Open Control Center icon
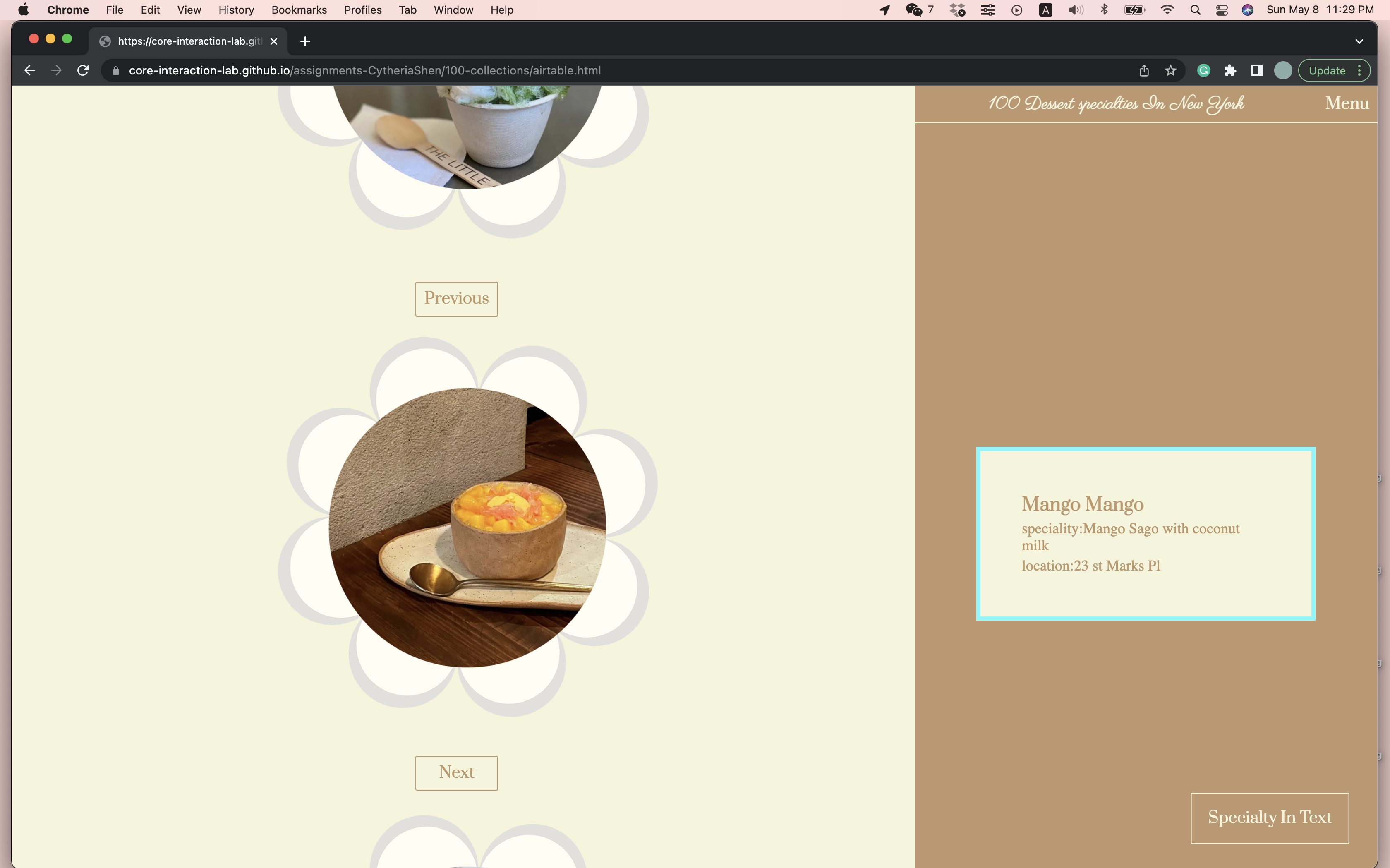 [x=1222, y=10]
